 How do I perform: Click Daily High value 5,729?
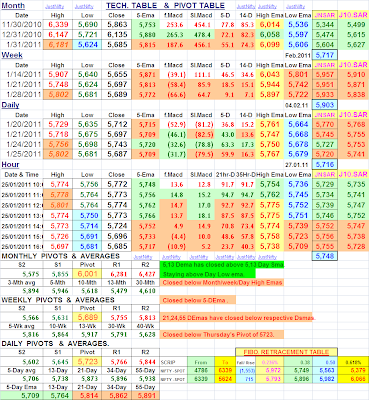(x=58, y=124)
